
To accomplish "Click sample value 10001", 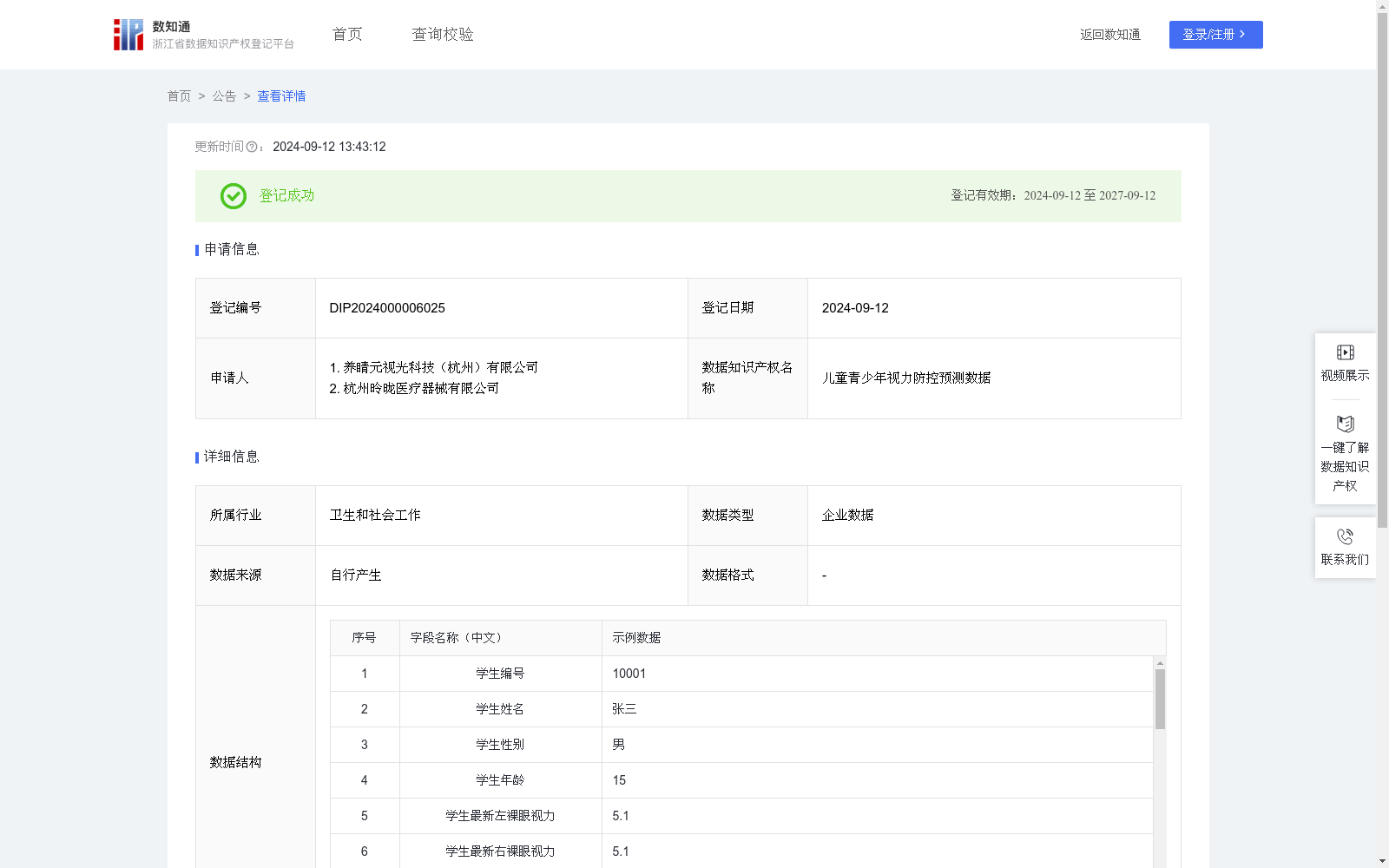I will (x=629, y=674).
